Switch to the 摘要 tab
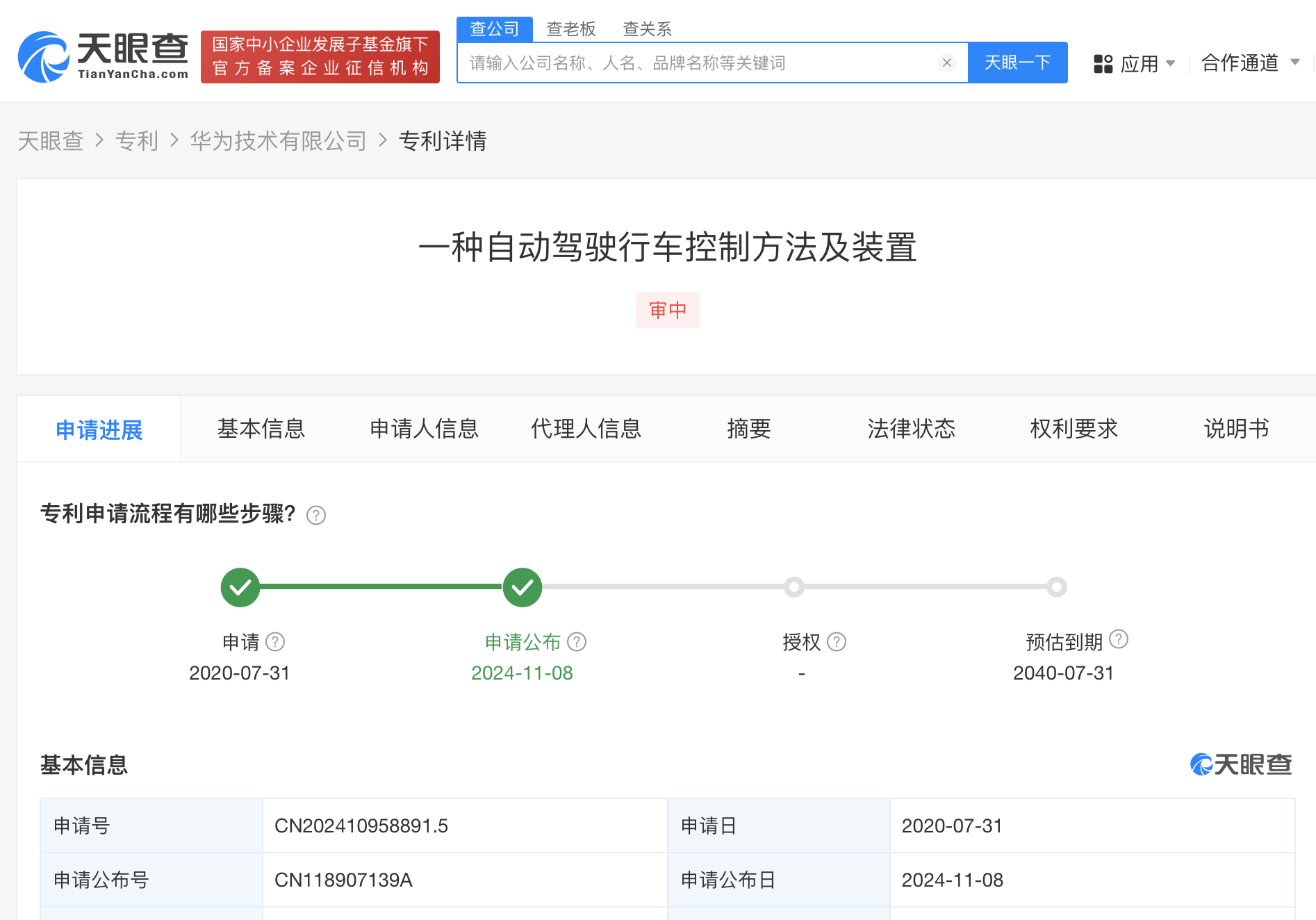This screenshot has height=920, width=1316. coord(749,429)
